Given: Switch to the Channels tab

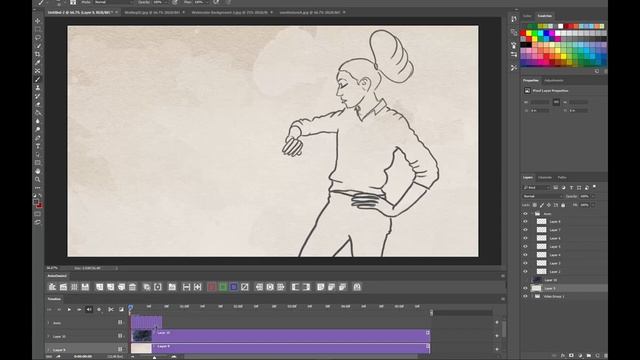Looking at the screenshot, I should point(544,178).
